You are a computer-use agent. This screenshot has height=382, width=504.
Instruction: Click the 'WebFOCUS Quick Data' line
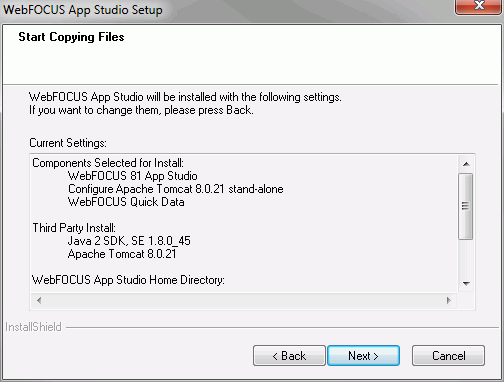[126, 202]
